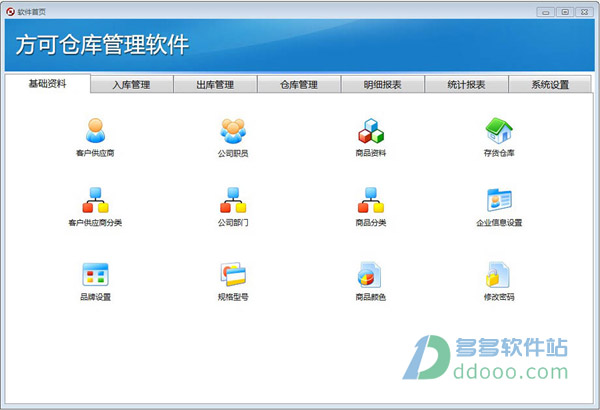Open the 品牌设置 icon
Image resolution: width=600 pixels, height=410 pixels.
tap(95, 274)
